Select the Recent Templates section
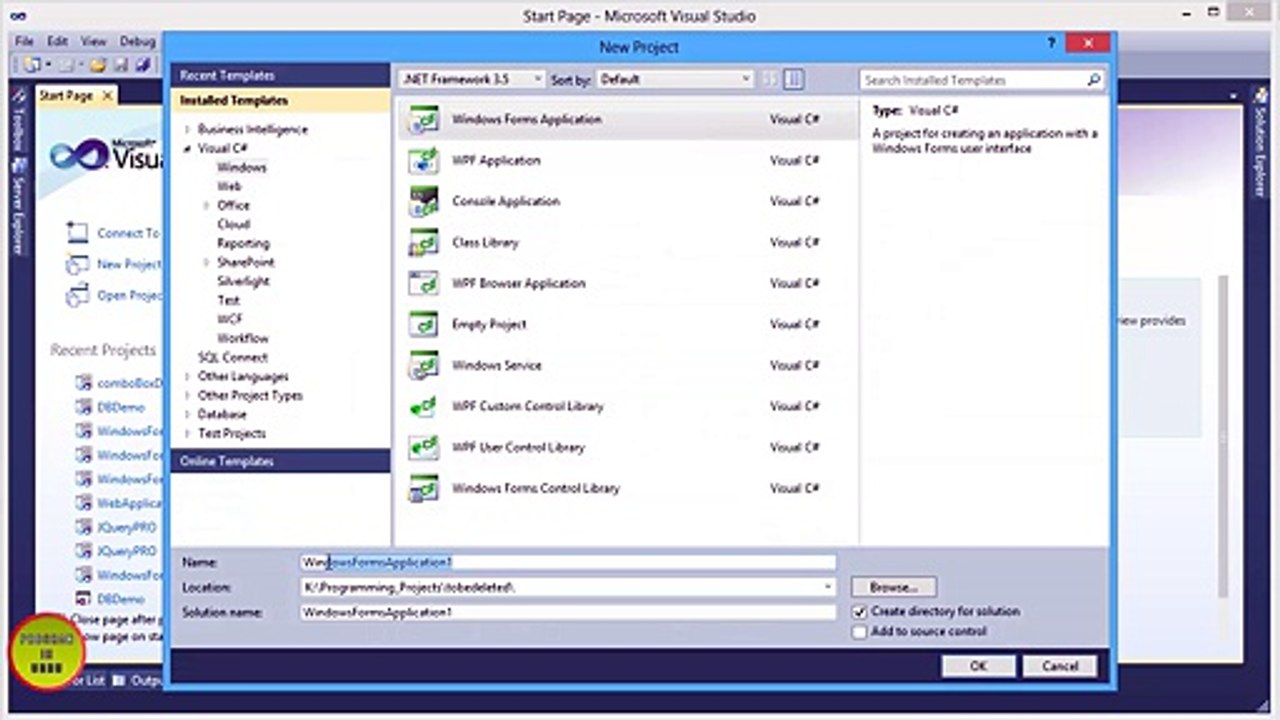 [x=280, y=75]
